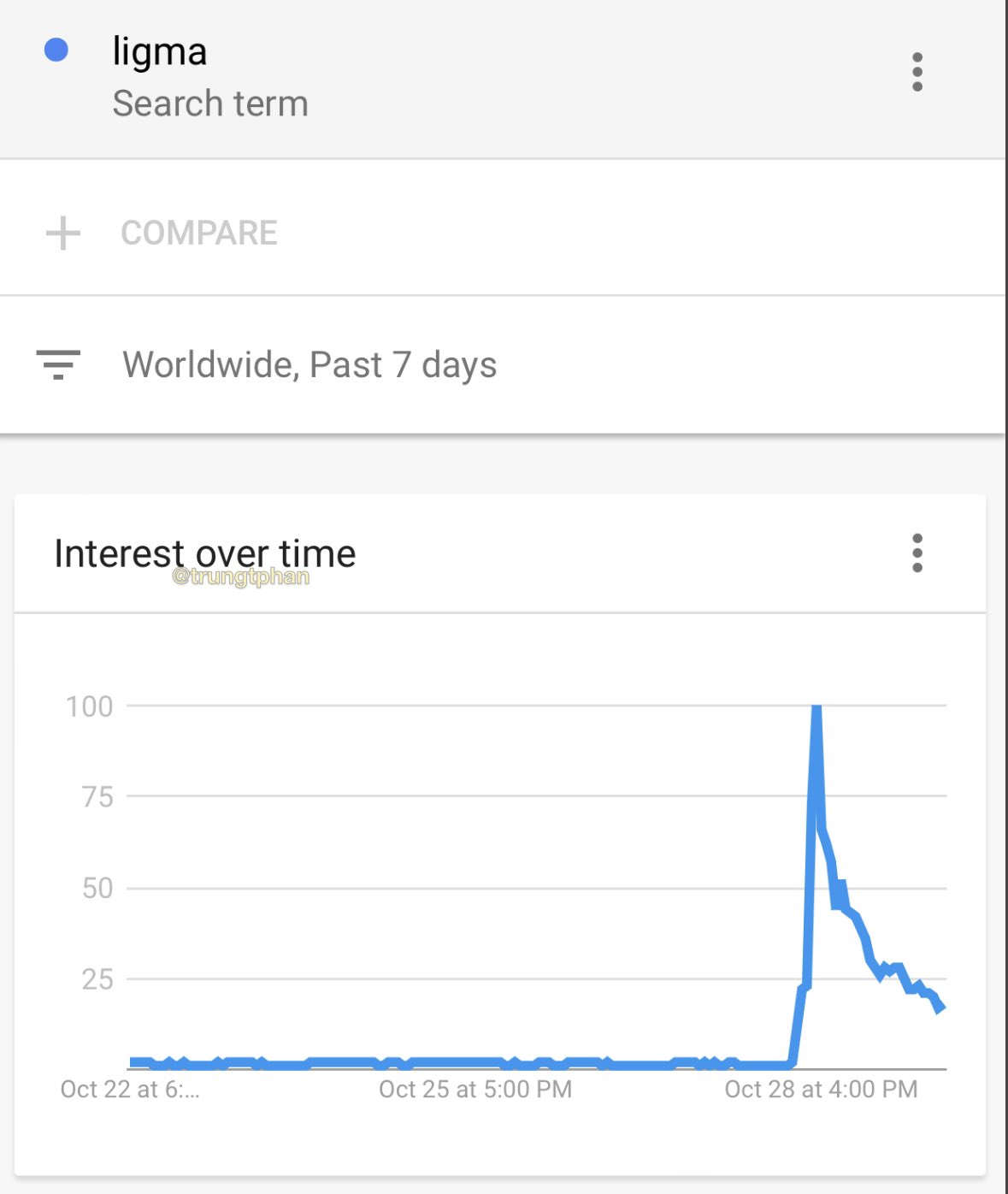Viewport: 1008px width, 1194px height.
Task: Select the ligma search term text
Action: 160,51
